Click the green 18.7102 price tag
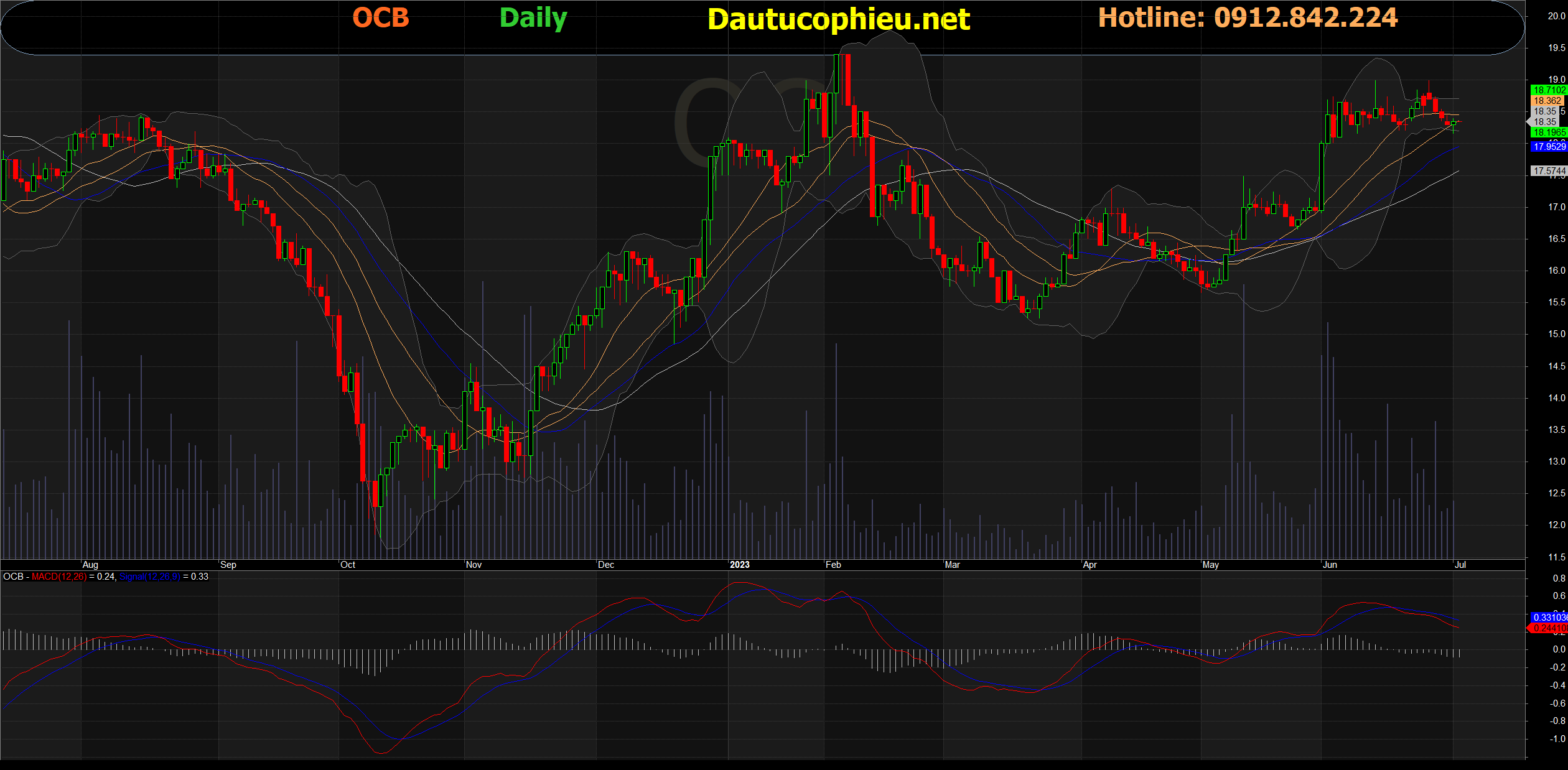Viewport: 1568px width, 770px height. click(x=1548, y=90)
